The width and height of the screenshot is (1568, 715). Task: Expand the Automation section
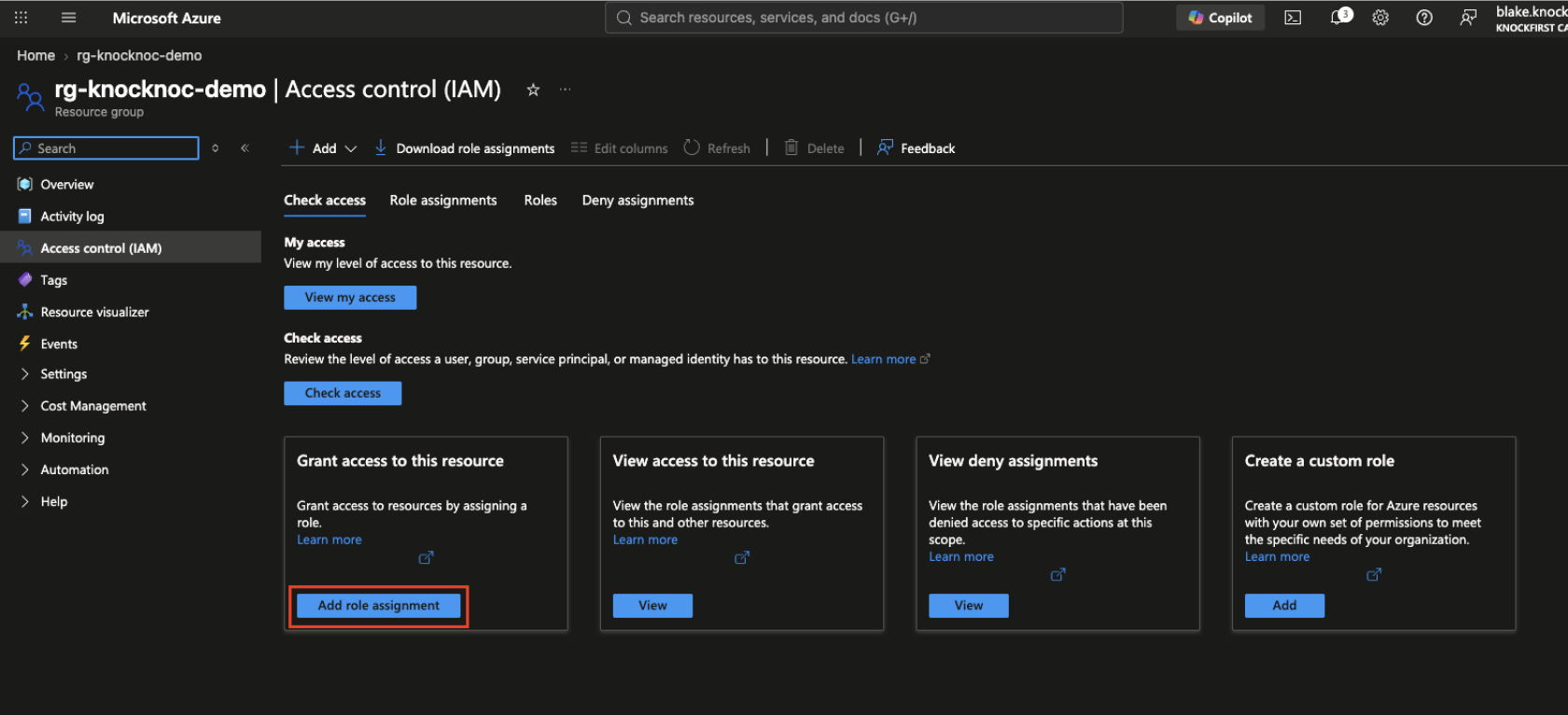click(x=25, y=470)
